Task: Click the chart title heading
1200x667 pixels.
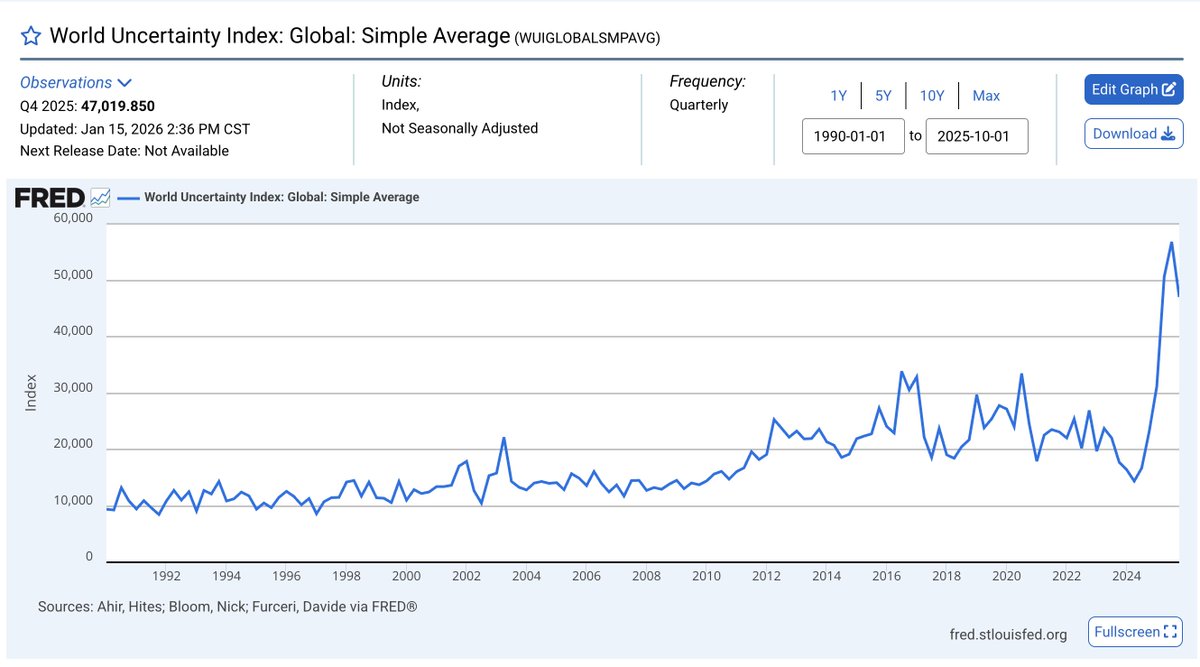Action: click(280, 36)
